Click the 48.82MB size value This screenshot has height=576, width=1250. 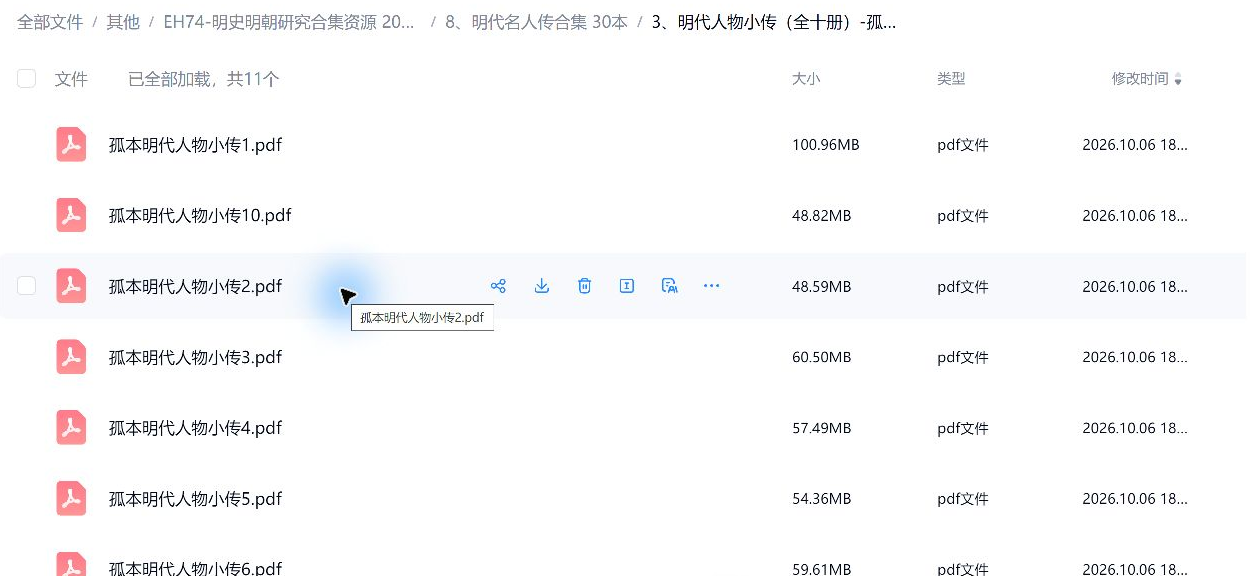click(x=822, y=216)
